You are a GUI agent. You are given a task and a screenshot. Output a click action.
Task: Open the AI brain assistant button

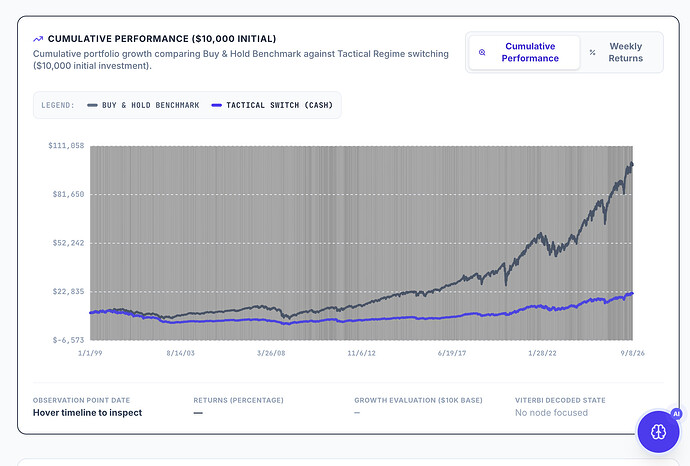(x=658, y=431)
